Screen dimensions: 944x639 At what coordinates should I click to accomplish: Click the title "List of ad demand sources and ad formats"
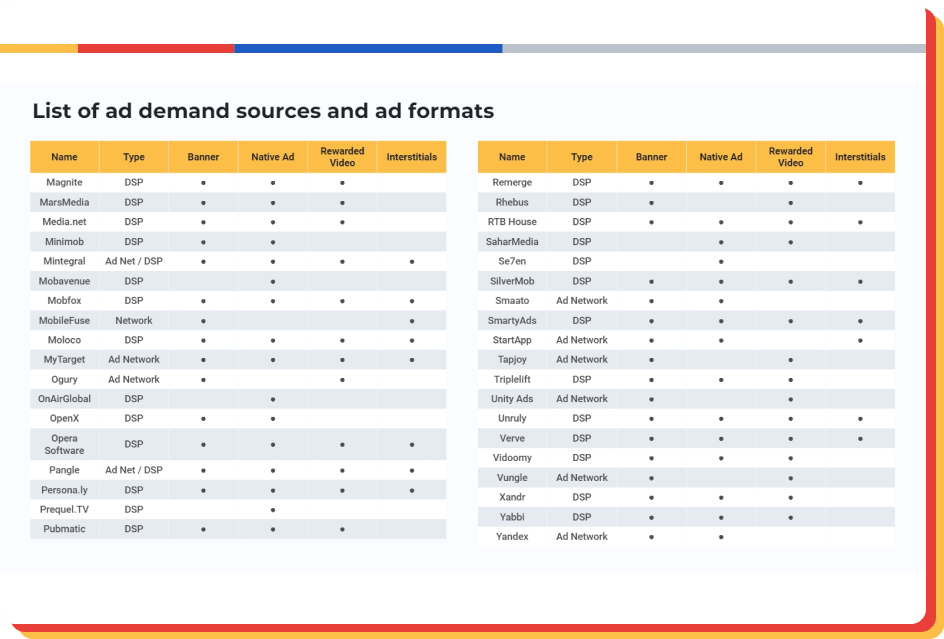[263, 111]
